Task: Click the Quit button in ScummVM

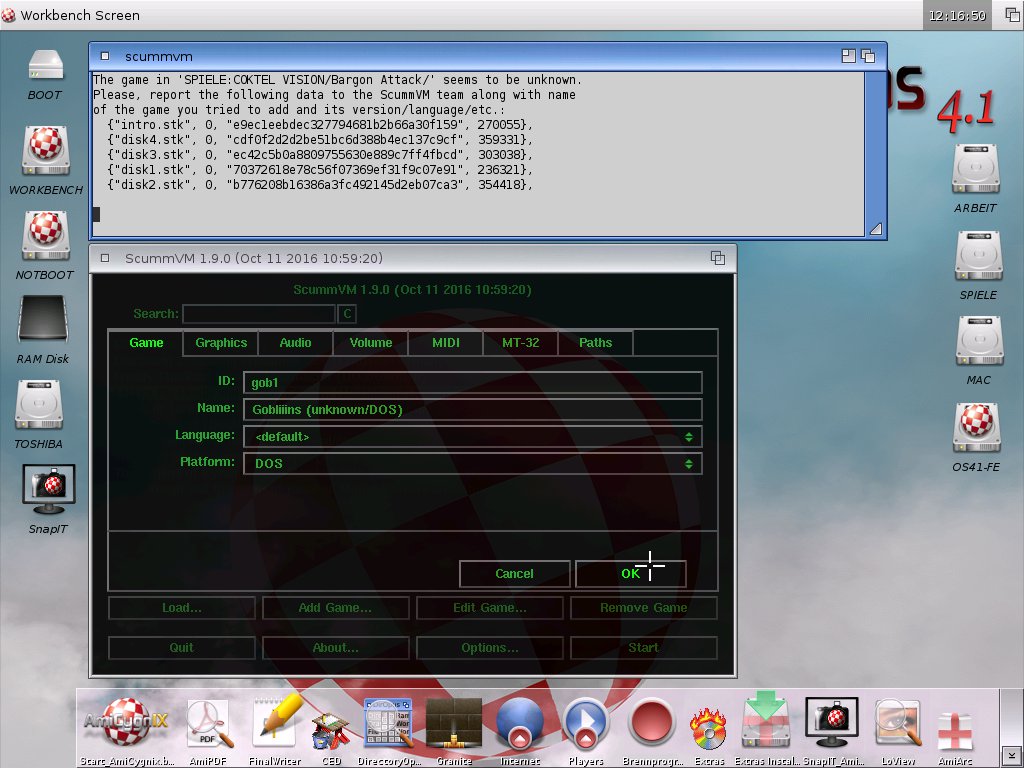Action: (182, 648)
